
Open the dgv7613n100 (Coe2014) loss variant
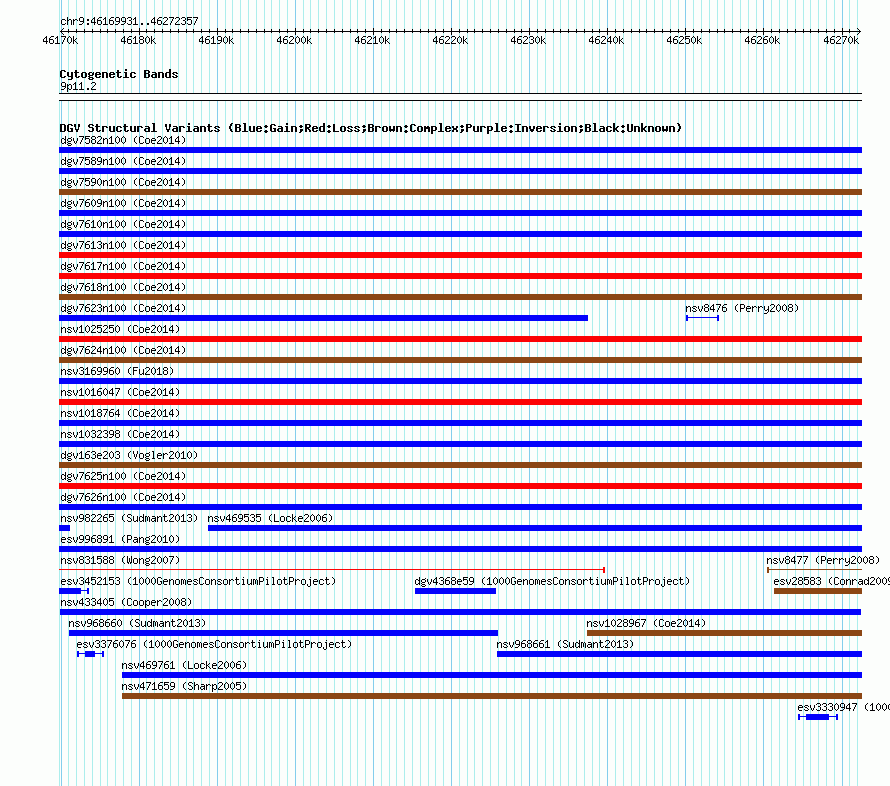tap(460, 255)
